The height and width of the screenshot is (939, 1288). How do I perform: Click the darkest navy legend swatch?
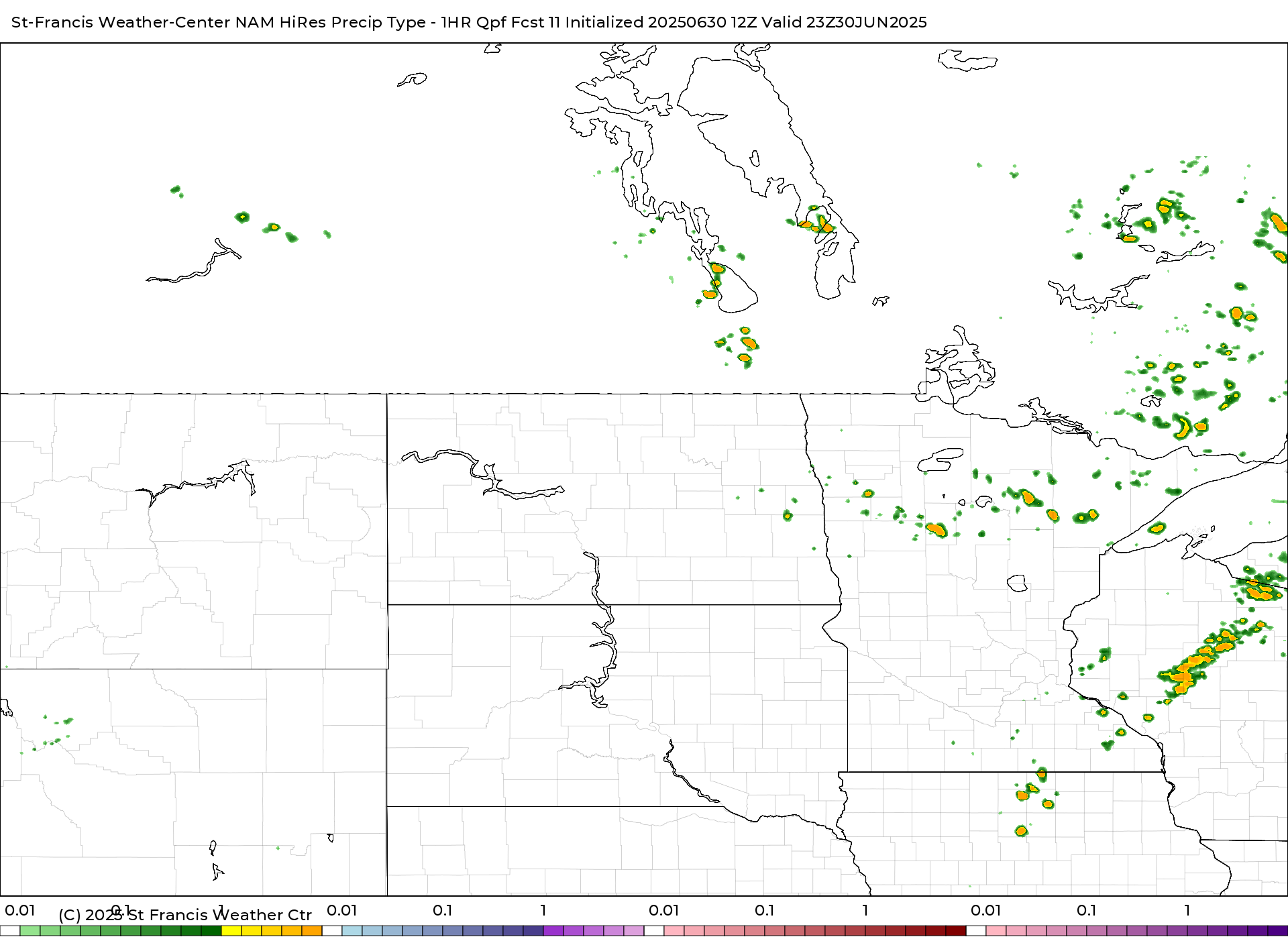(x=533, y=931)
